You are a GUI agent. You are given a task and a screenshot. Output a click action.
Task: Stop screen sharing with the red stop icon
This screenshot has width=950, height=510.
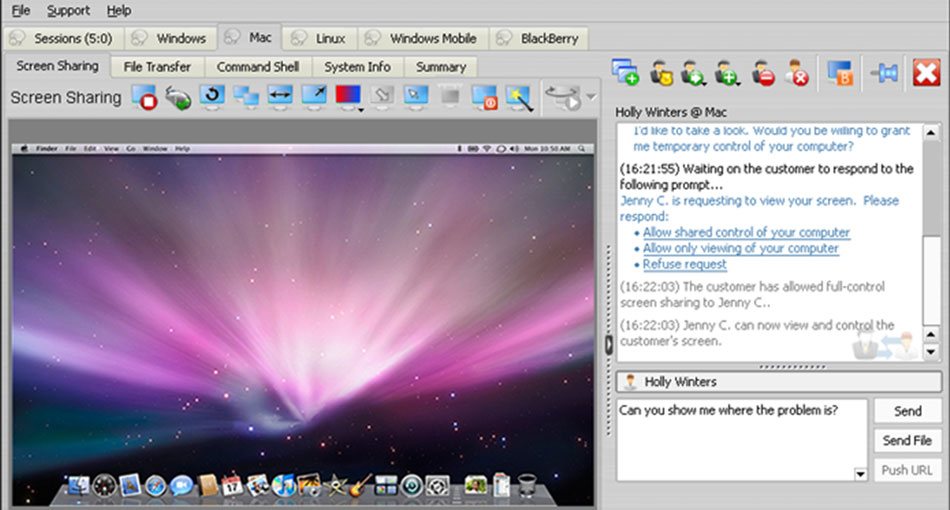144,97
